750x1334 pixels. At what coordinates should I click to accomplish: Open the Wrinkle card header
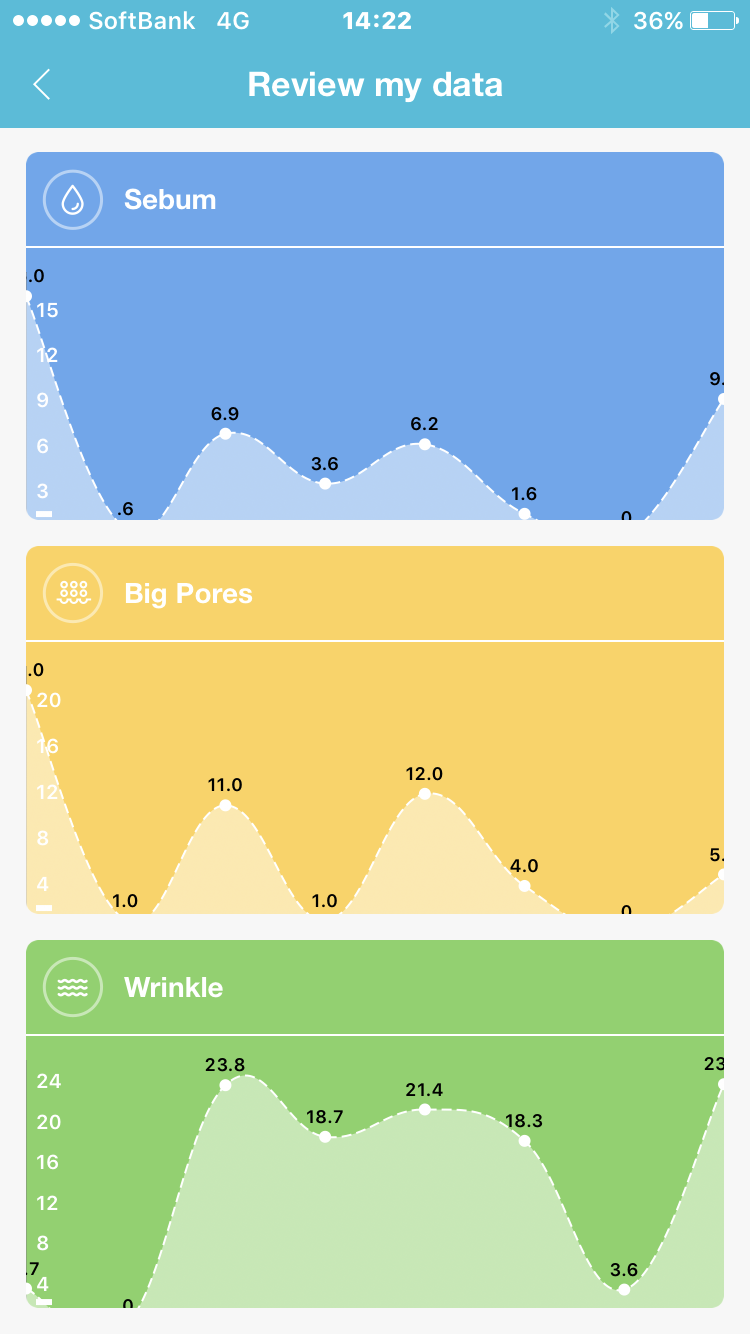click(375, 987)
